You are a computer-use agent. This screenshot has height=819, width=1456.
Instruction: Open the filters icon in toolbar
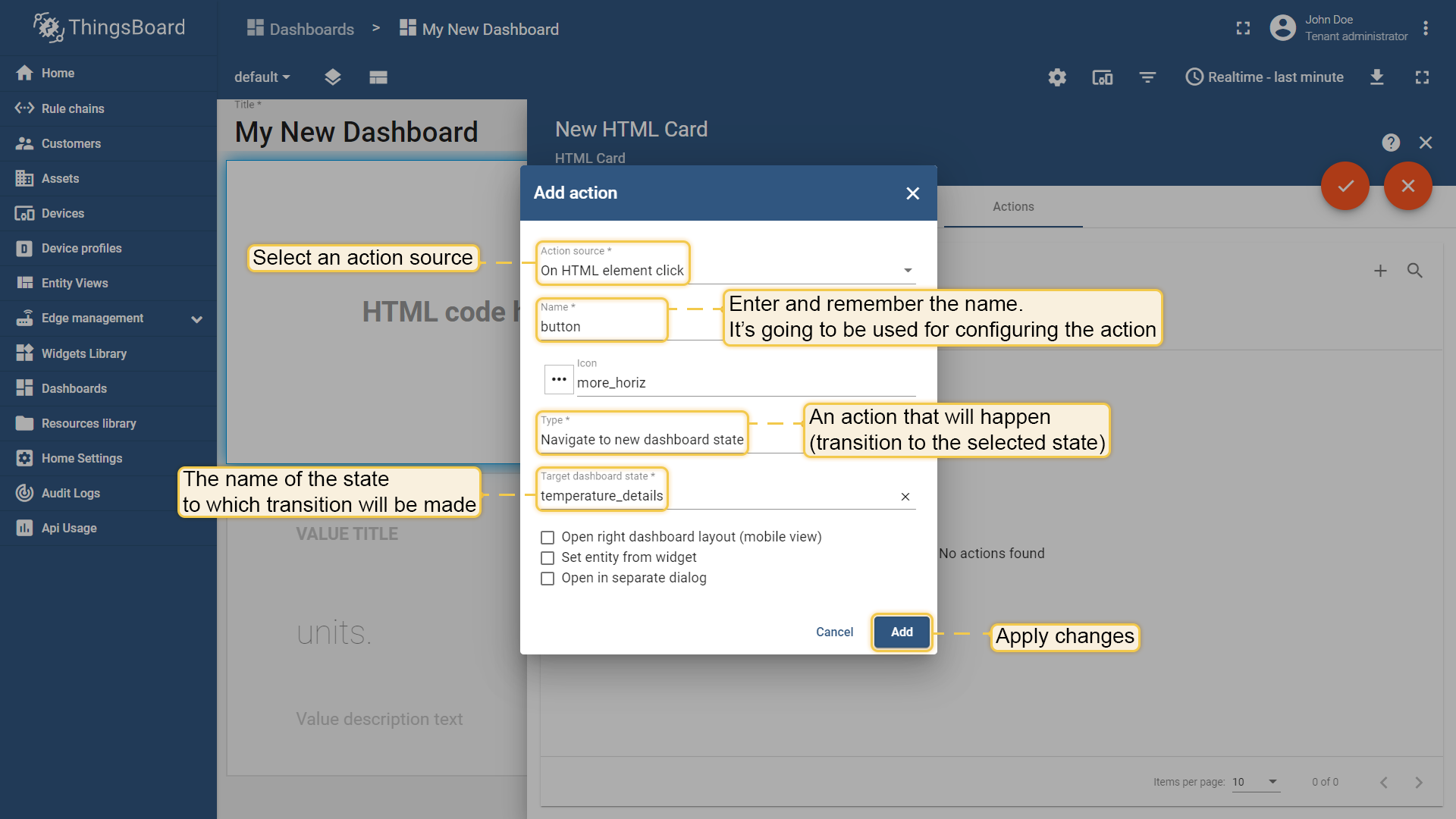[1147, 77]
